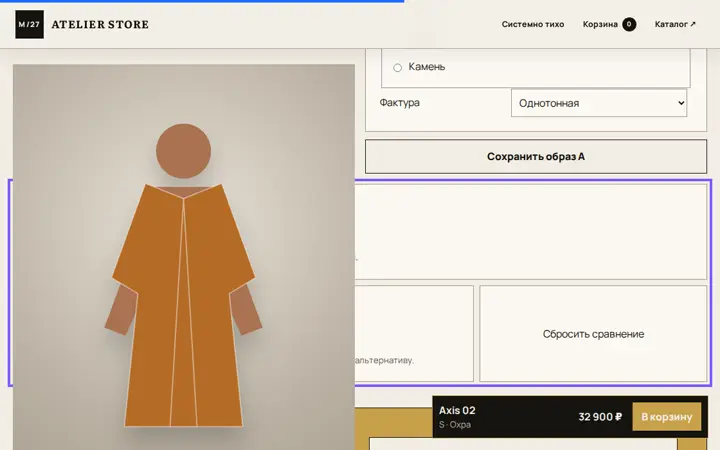Click the M/27 logo badge
720x450 pixels.
[29, 24]
